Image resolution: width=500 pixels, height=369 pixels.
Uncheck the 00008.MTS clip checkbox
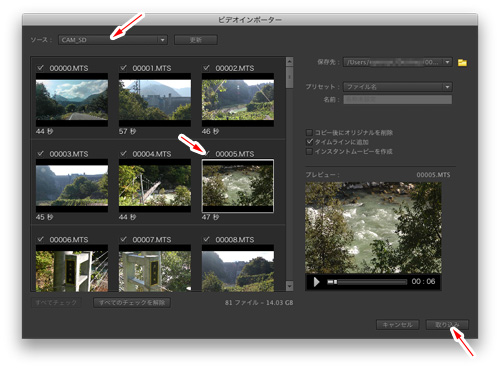coord(206,239)
